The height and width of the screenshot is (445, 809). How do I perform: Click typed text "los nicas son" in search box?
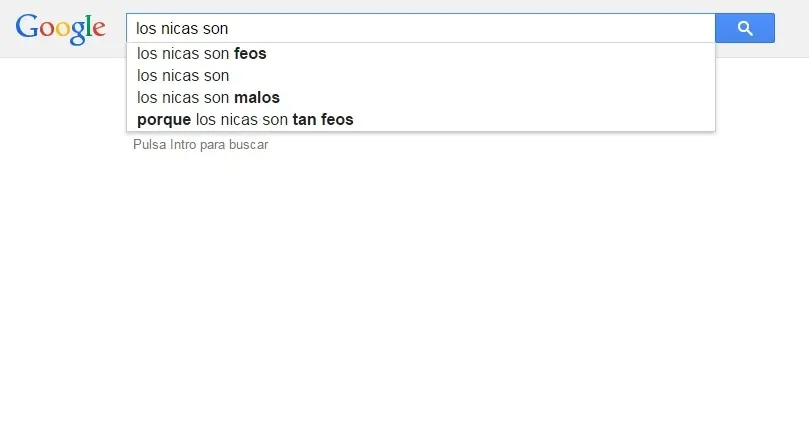click(x=183, y=29)
